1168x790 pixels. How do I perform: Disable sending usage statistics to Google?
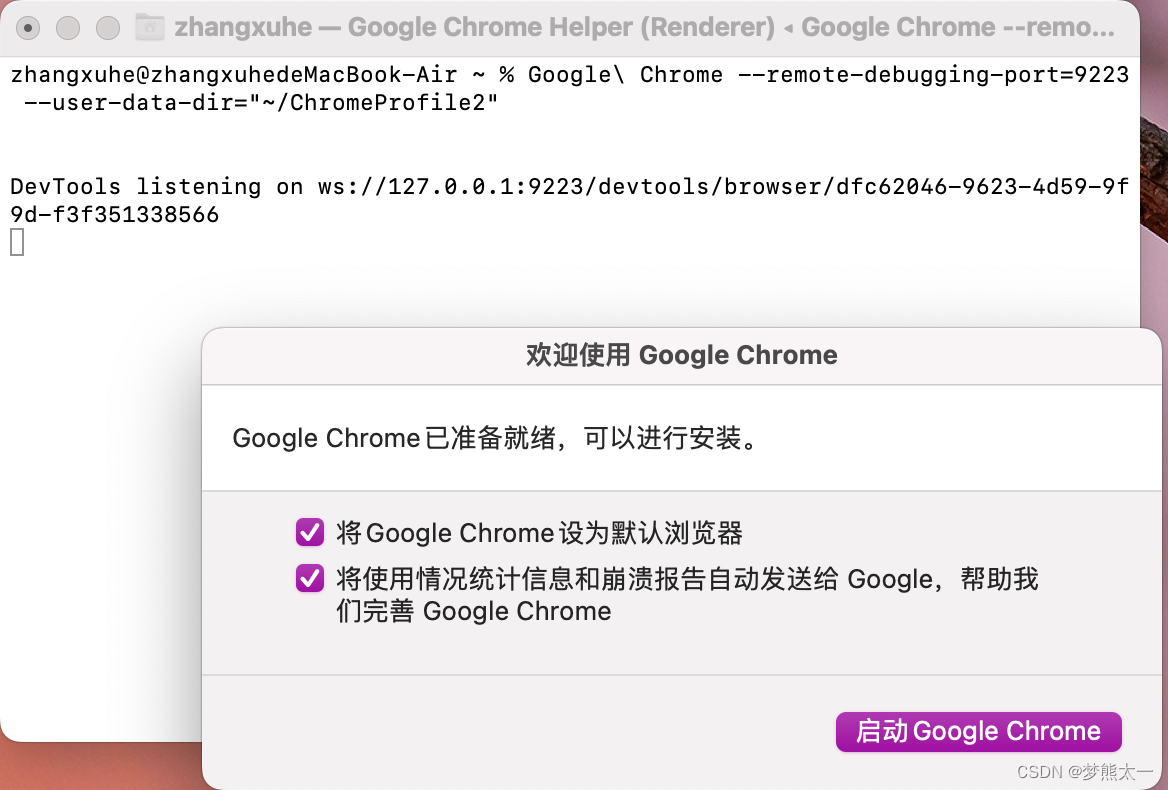point(310,578)
